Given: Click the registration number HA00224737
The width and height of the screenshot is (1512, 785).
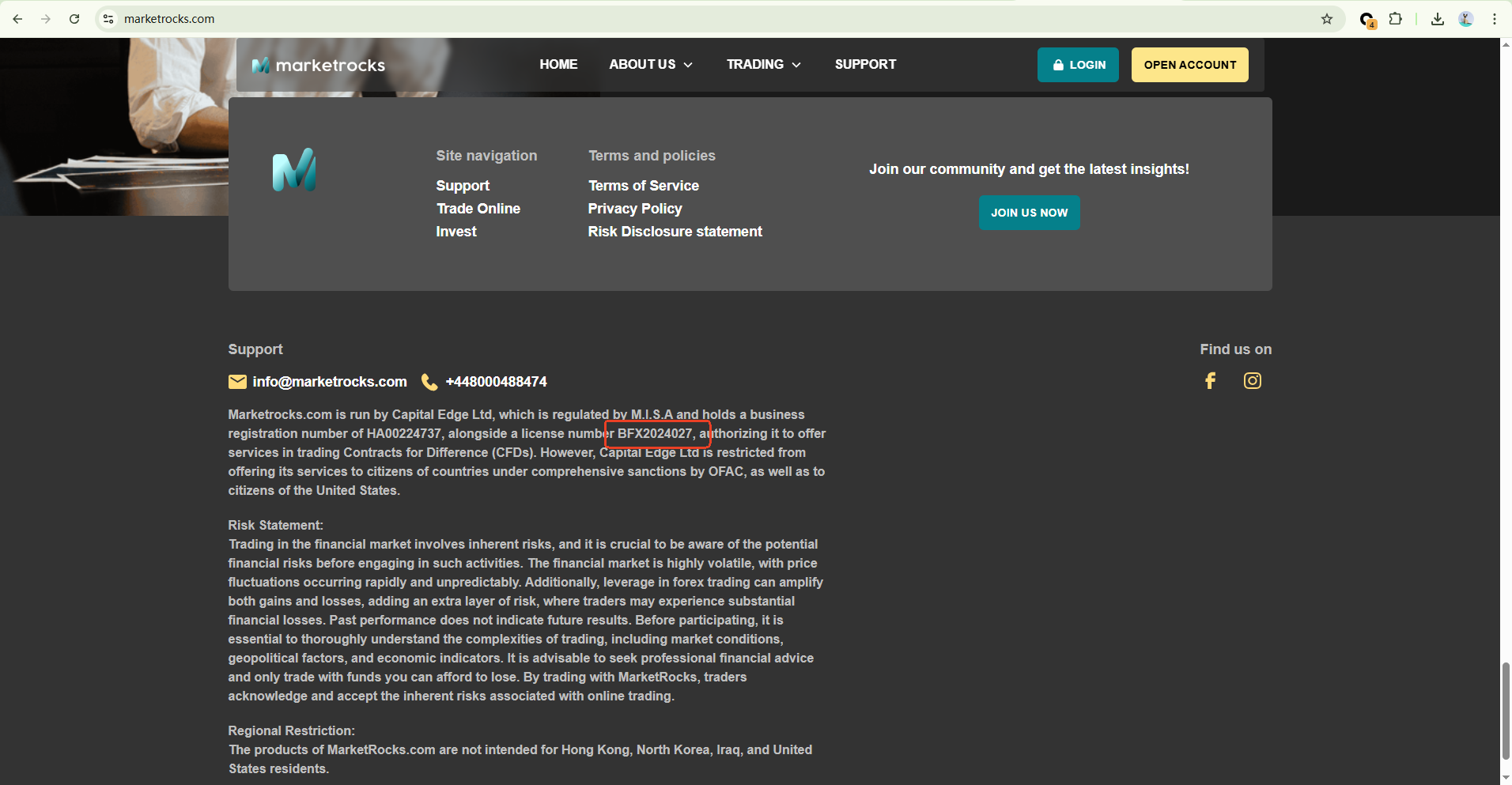Looking at the screenshot, I should 404,433.
